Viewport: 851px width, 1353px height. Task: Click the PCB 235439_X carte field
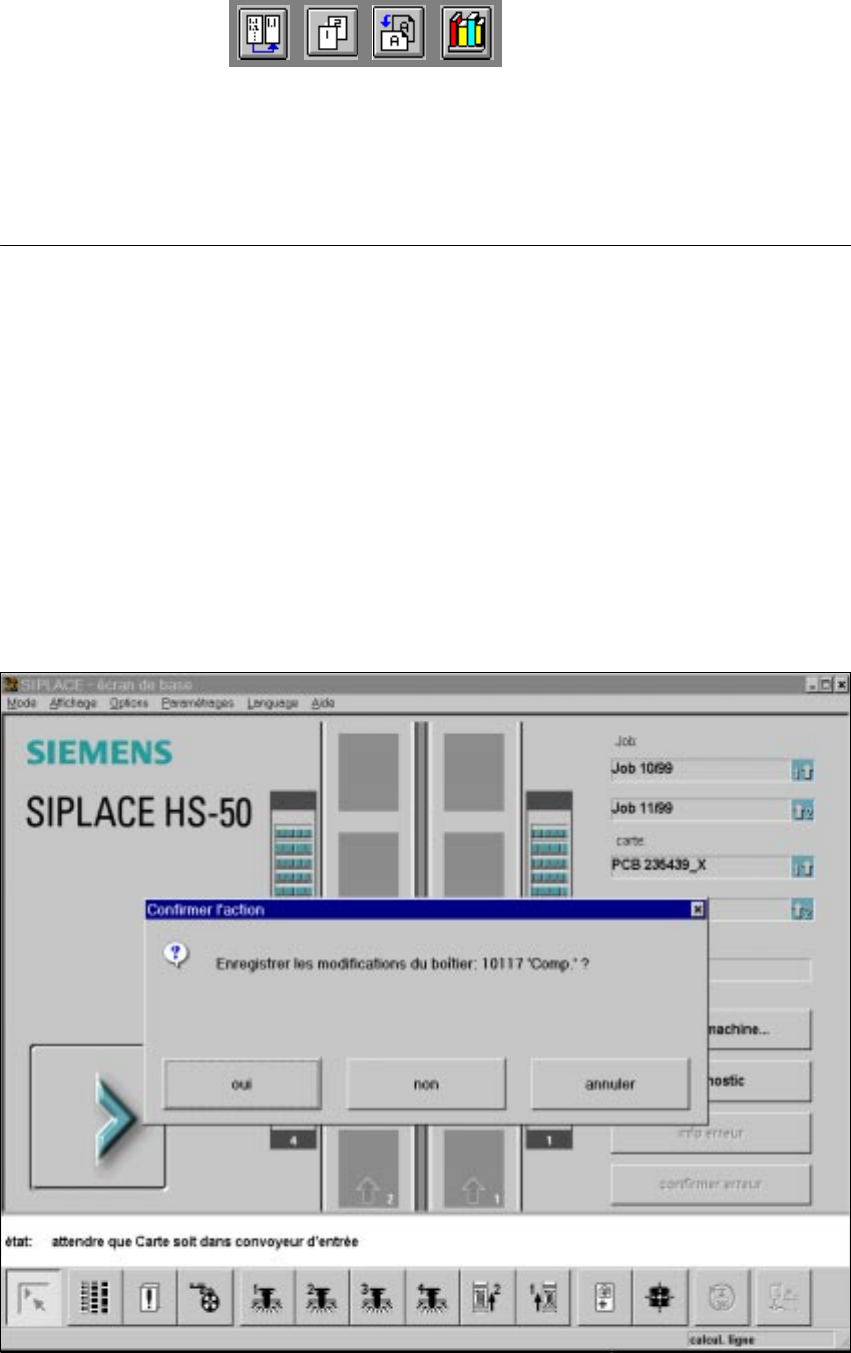coord(700,866)
